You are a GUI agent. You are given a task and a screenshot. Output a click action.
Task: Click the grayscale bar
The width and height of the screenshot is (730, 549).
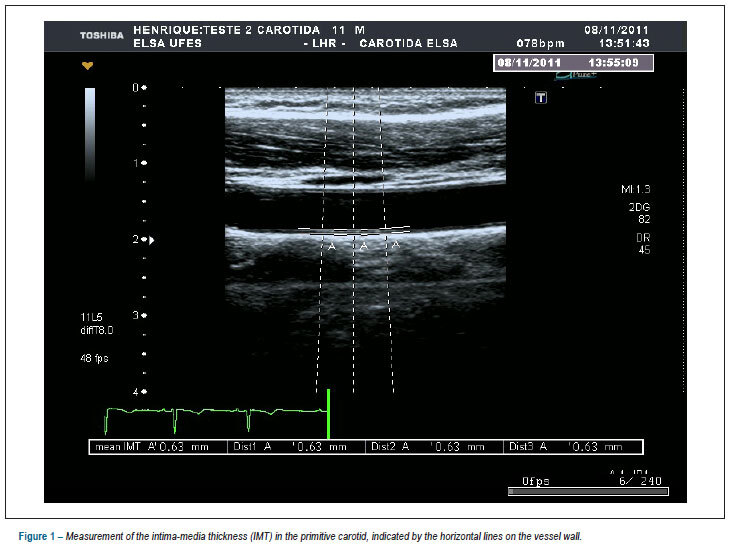coord(90,134)
